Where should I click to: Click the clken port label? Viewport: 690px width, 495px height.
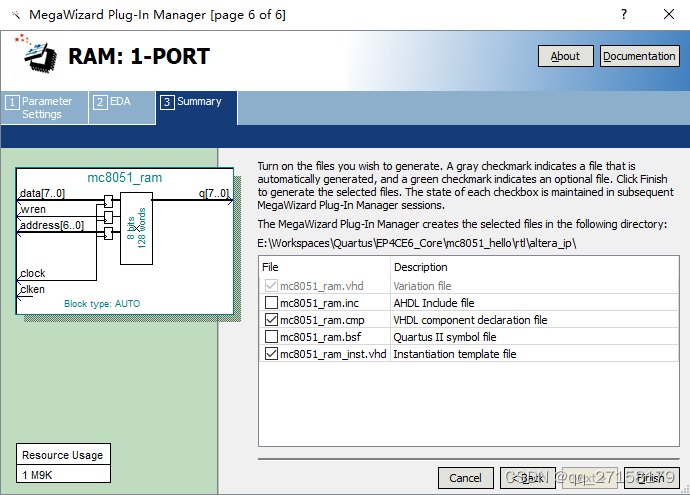point(33,289)
